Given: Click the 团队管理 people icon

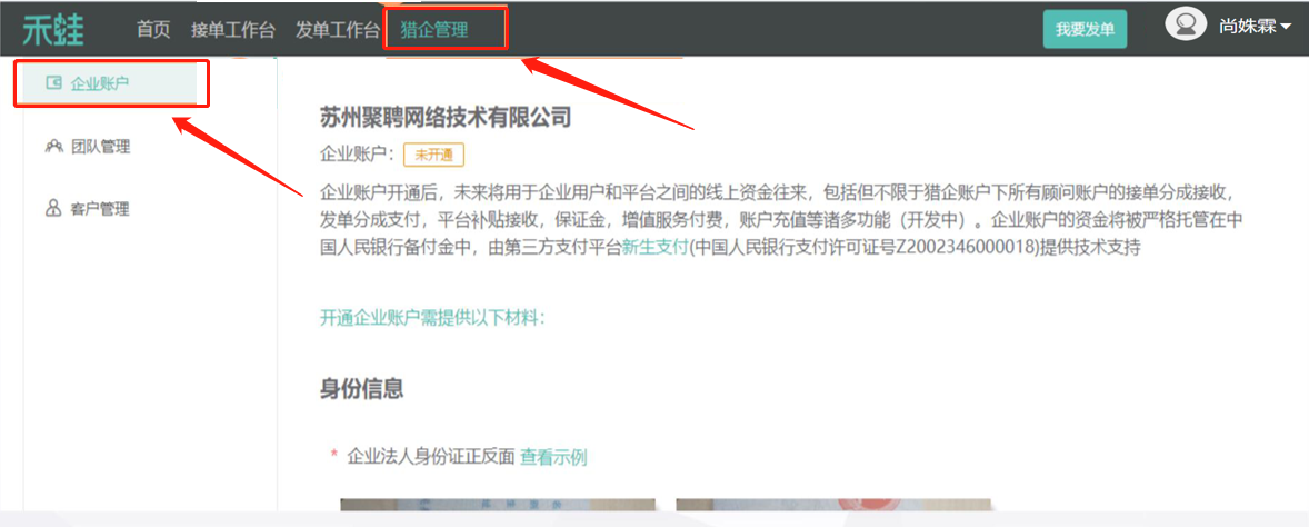Looking at the screenshot, I should point(54,147).
